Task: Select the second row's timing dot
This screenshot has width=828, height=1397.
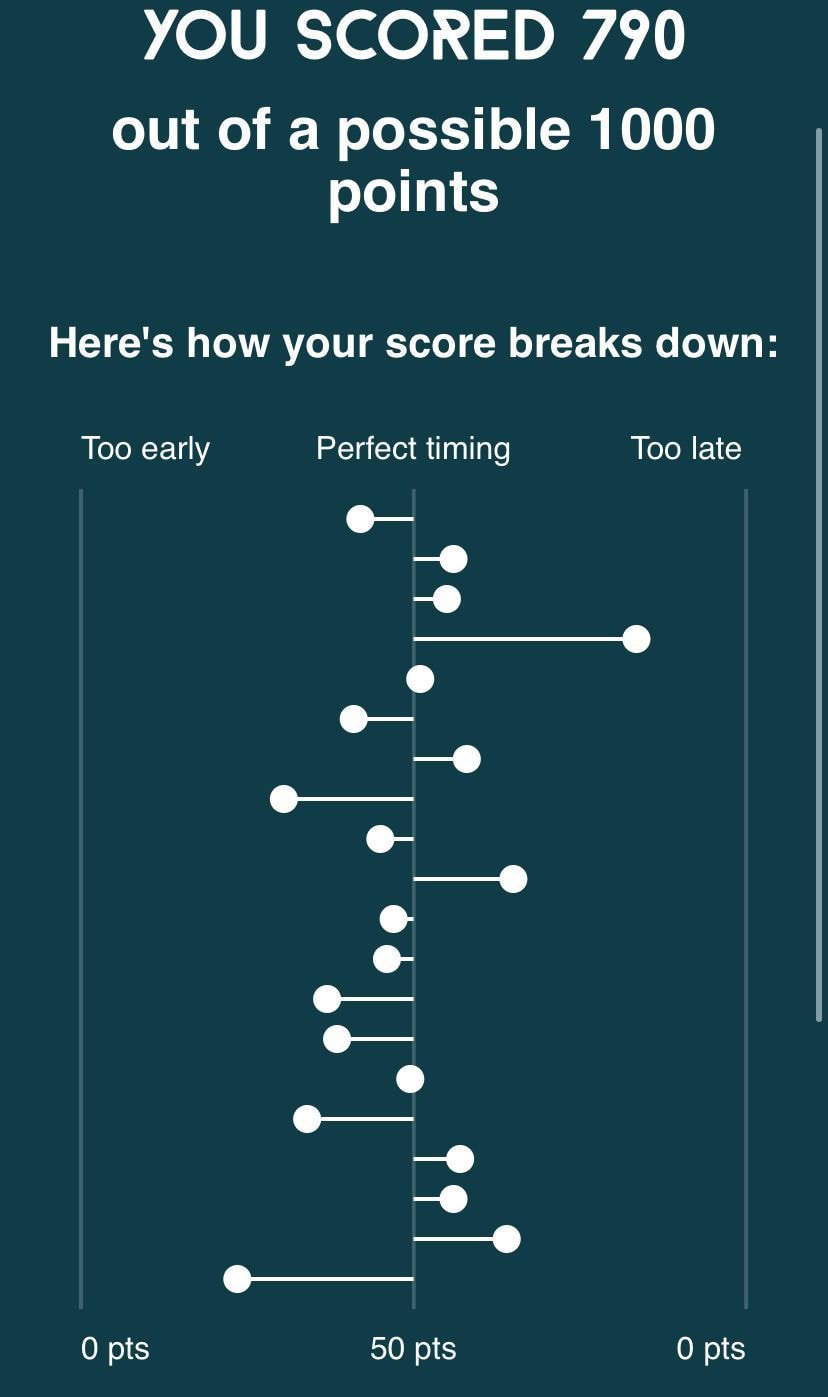Action: click(454, 559)
